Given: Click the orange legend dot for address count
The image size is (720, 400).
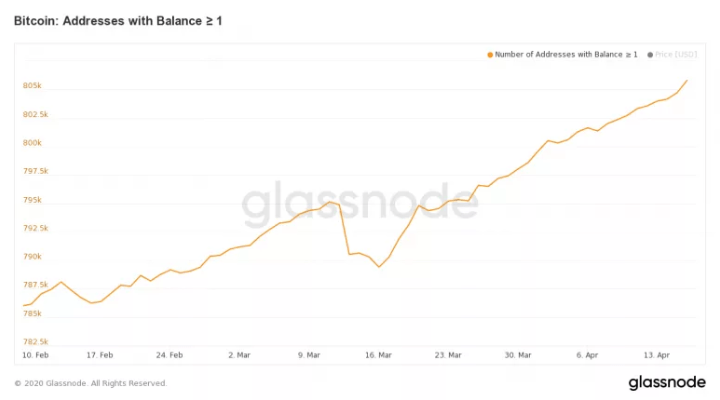Looking at the screenshot, I should [490, 55].
